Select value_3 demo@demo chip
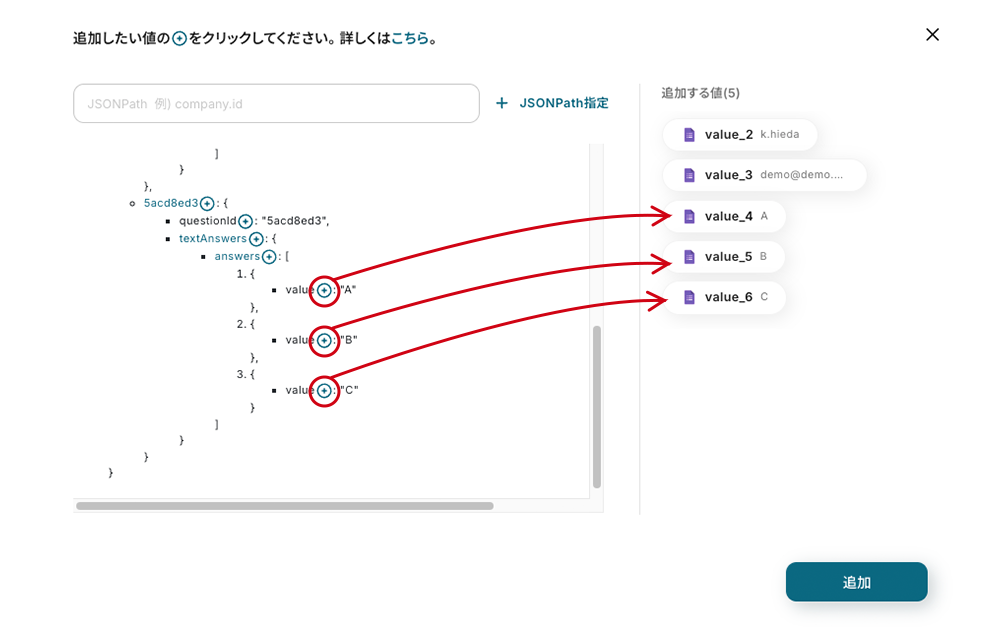Image resolution: width=1000 pixels, height=631 pixels. [765, 175]
